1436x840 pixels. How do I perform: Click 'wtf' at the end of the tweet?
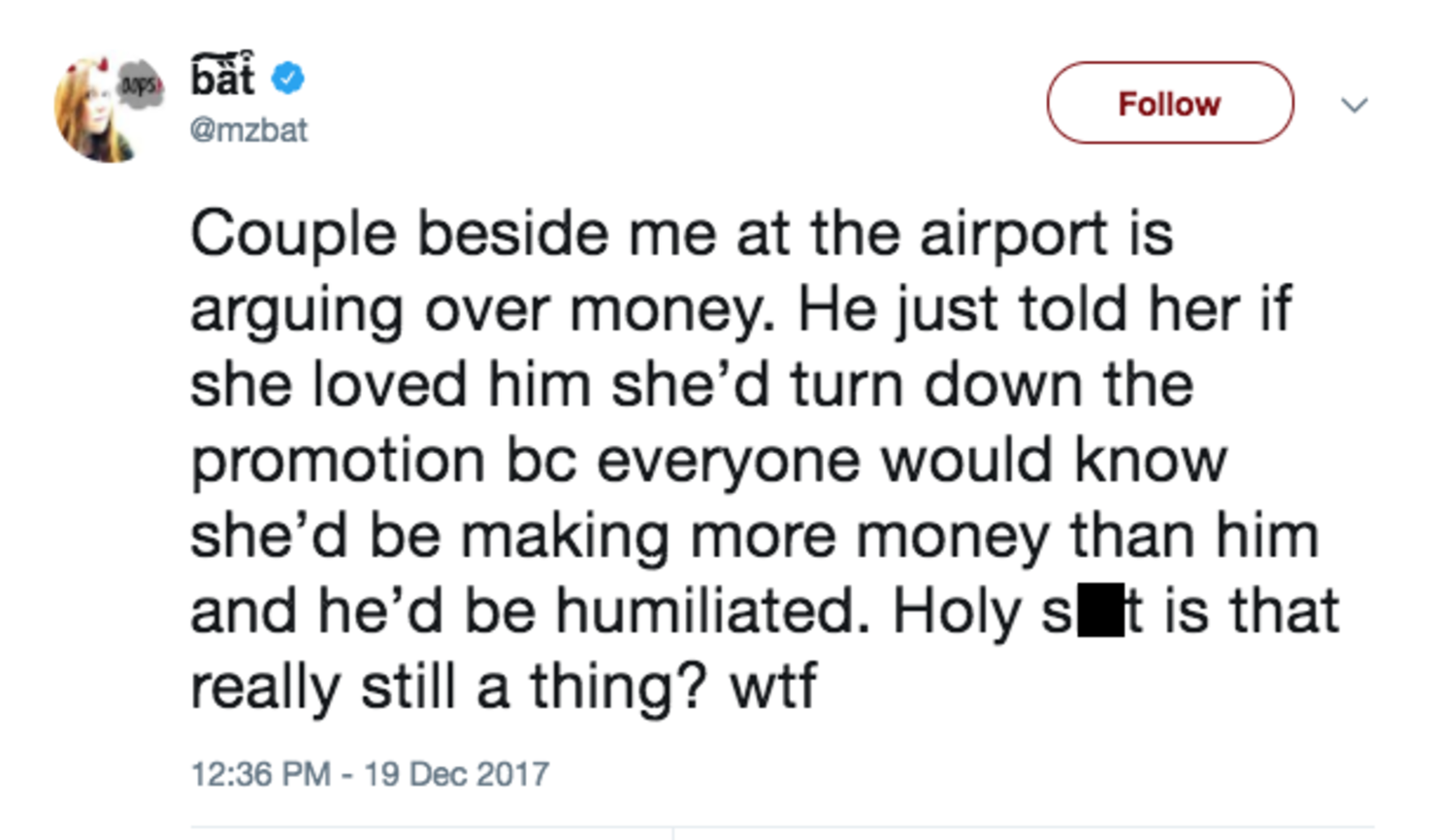[x=773, y=687]
